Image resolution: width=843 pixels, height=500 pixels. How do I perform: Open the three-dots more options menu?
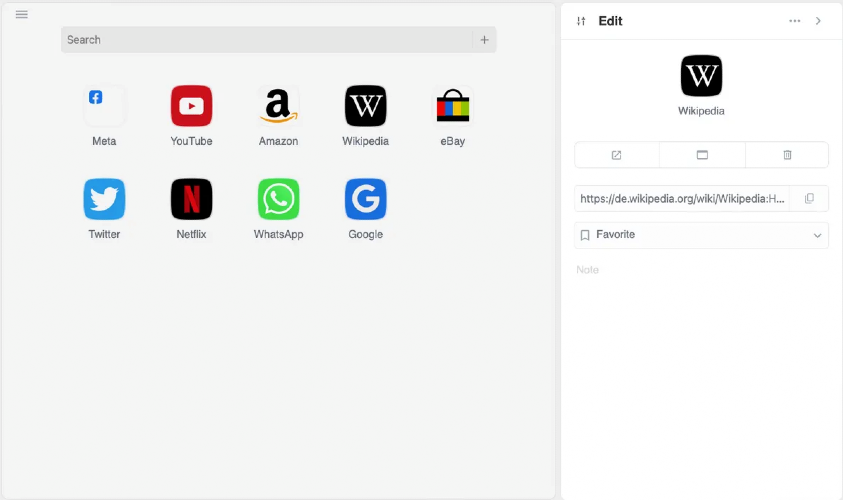click(x=795, y=21)
